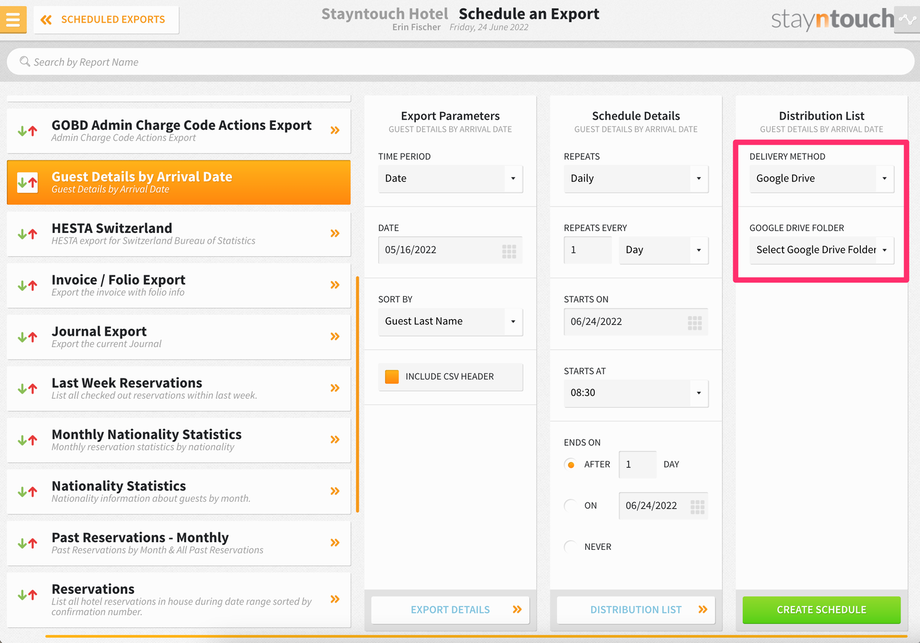Click arrows icon beside GOBD Admin export
The height and width of the screenshot is (643, 920).
(27, 131)
